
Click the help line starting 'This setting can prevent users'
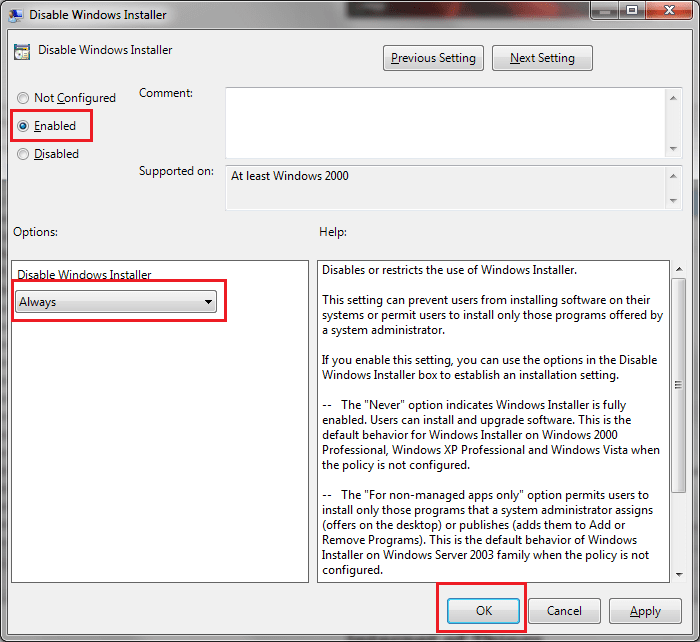486,300
